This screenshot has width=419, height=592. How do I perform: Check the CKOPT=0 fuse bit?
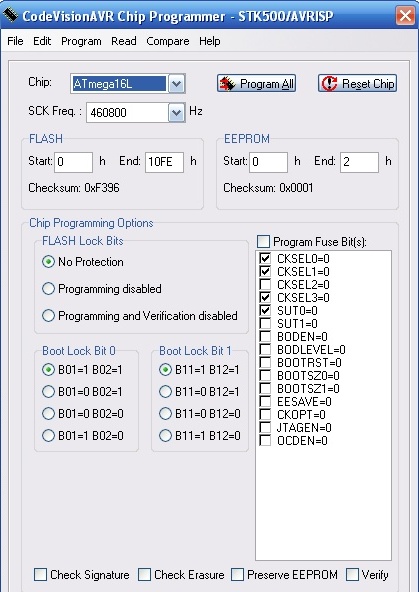pyautogui.click(x=265, y=414)
